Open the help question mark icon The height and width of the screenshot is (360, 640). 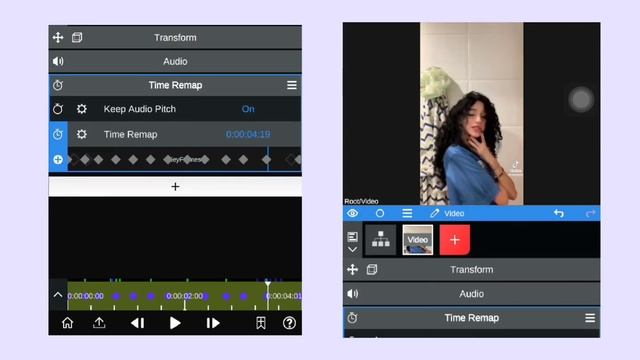(x=289, y=323)
